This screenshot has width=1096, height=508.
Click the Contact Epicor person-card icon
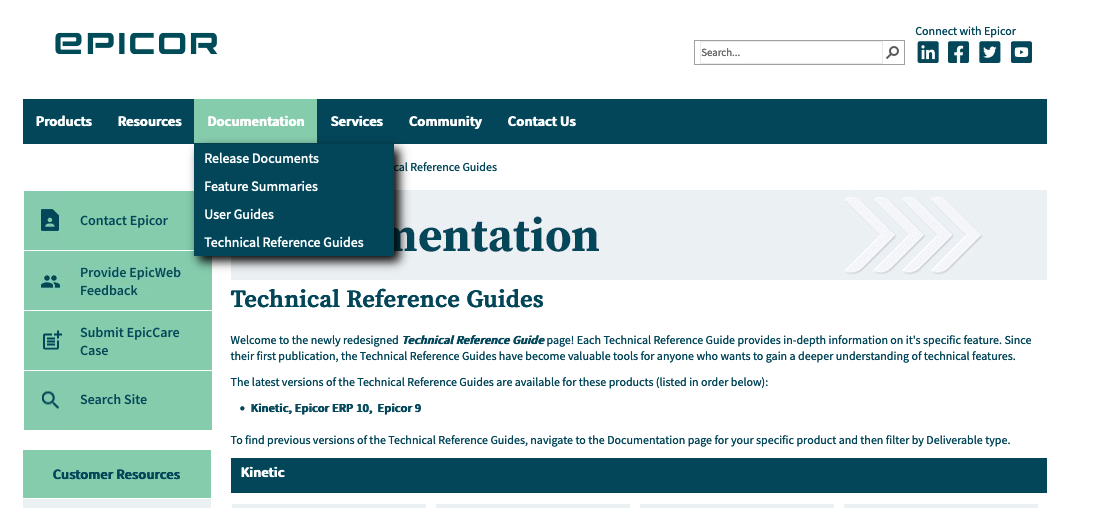50,220
